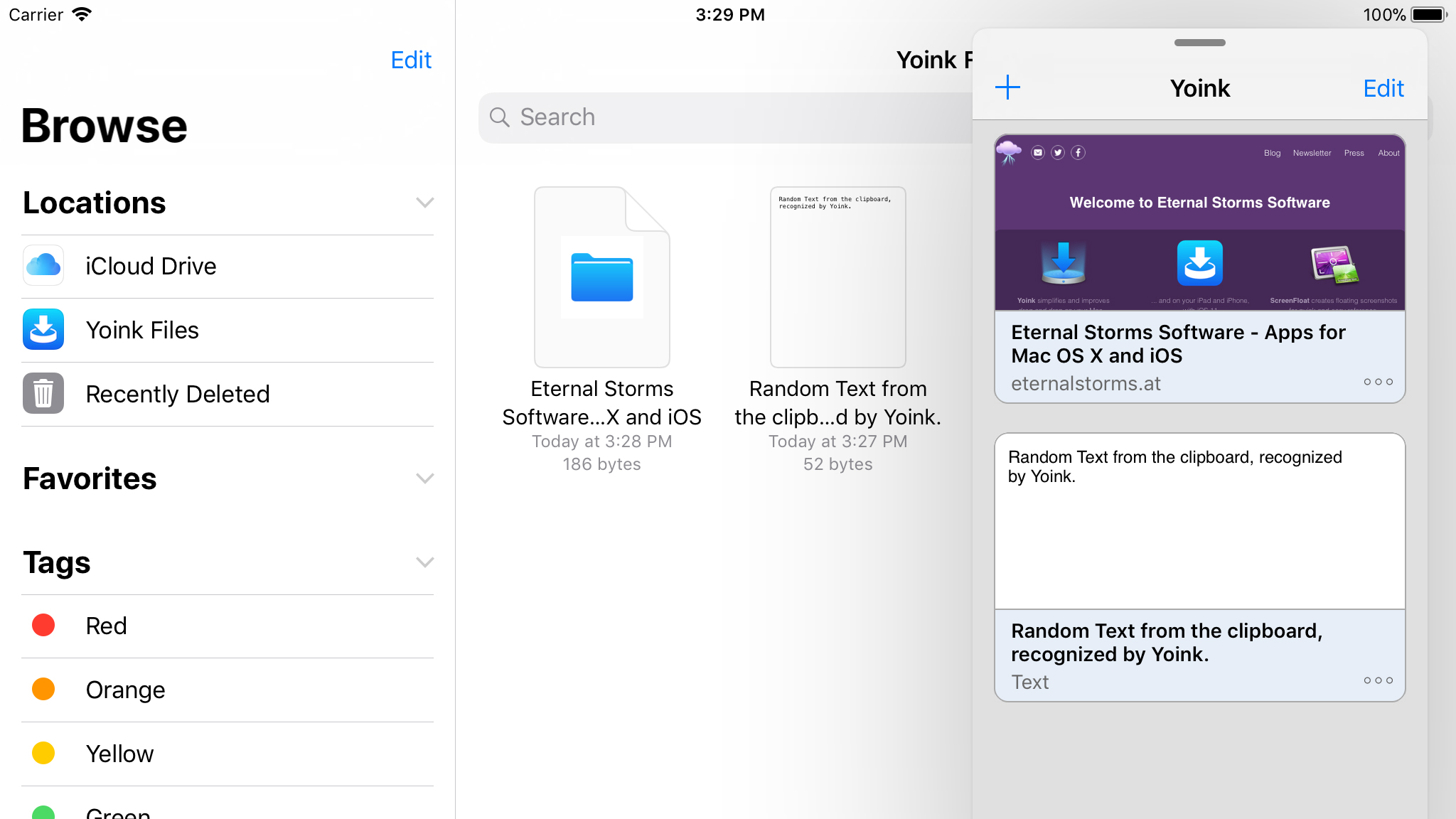1456x819 pixels.
Task: Tap the Yoink slide-over grabber handle
Action: coord(1199,43)
